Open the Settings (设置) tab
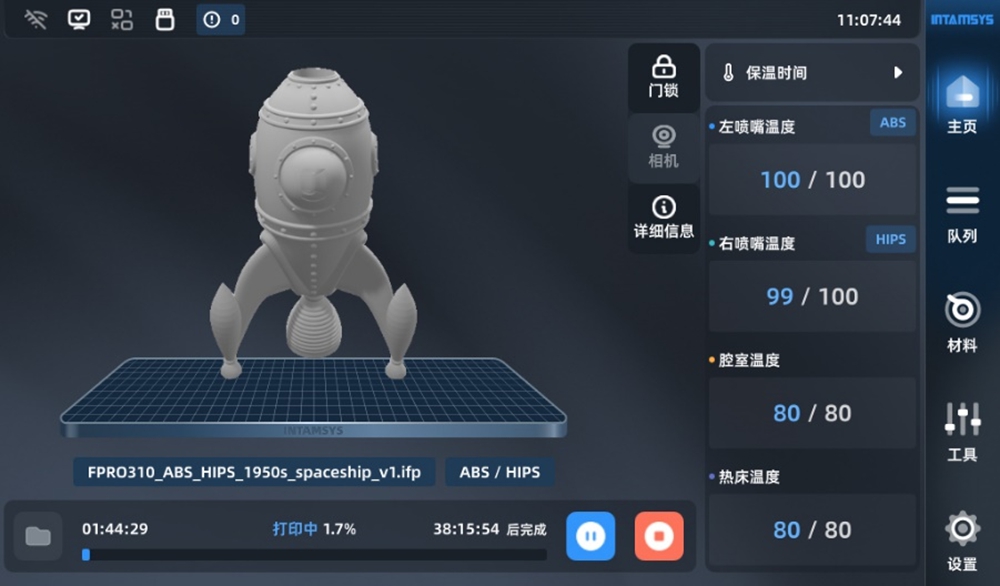 962,541
